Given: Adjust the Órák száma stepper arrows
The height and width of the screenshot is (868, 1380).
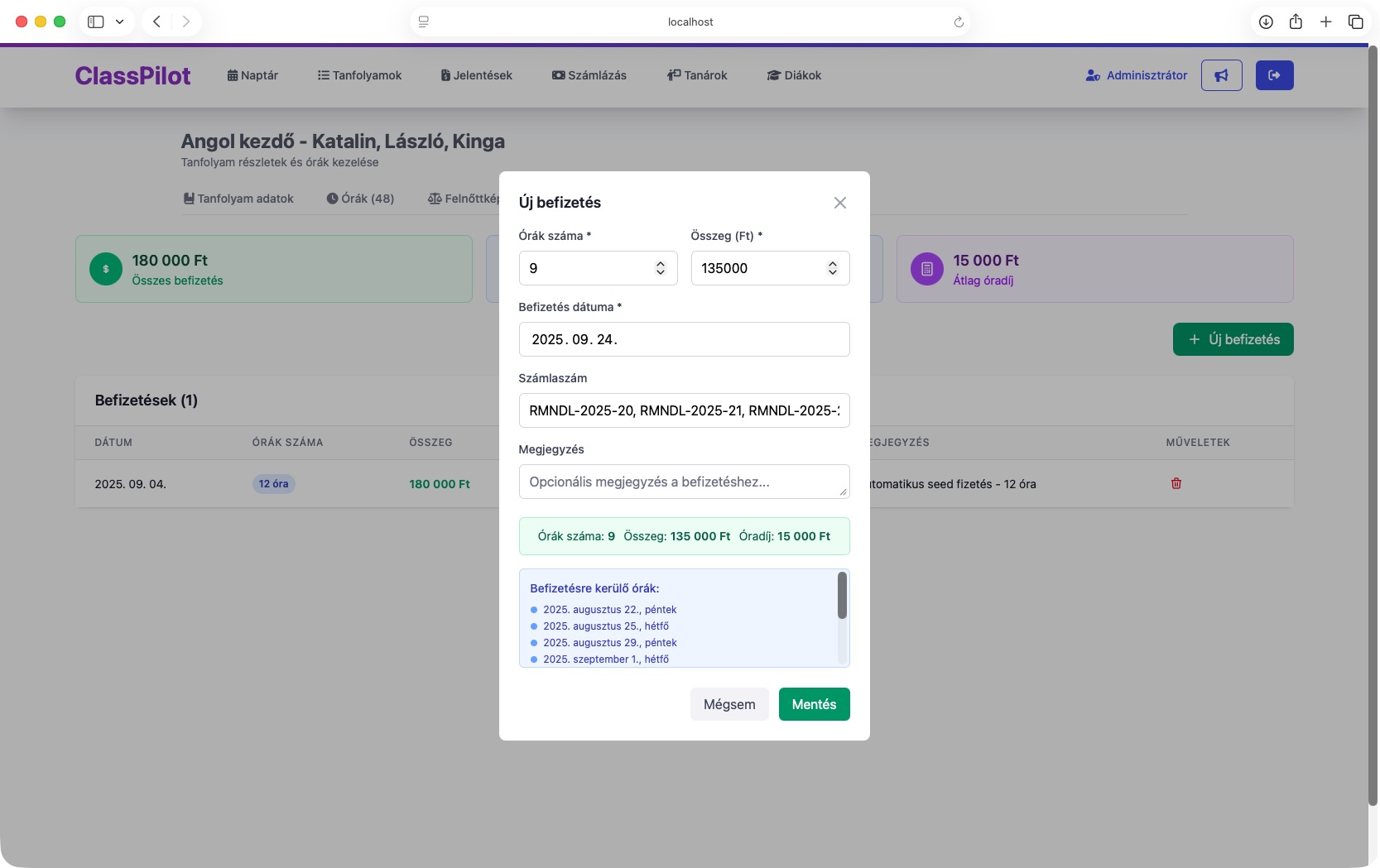Looking at the screenshot, I should pos(660,268).
